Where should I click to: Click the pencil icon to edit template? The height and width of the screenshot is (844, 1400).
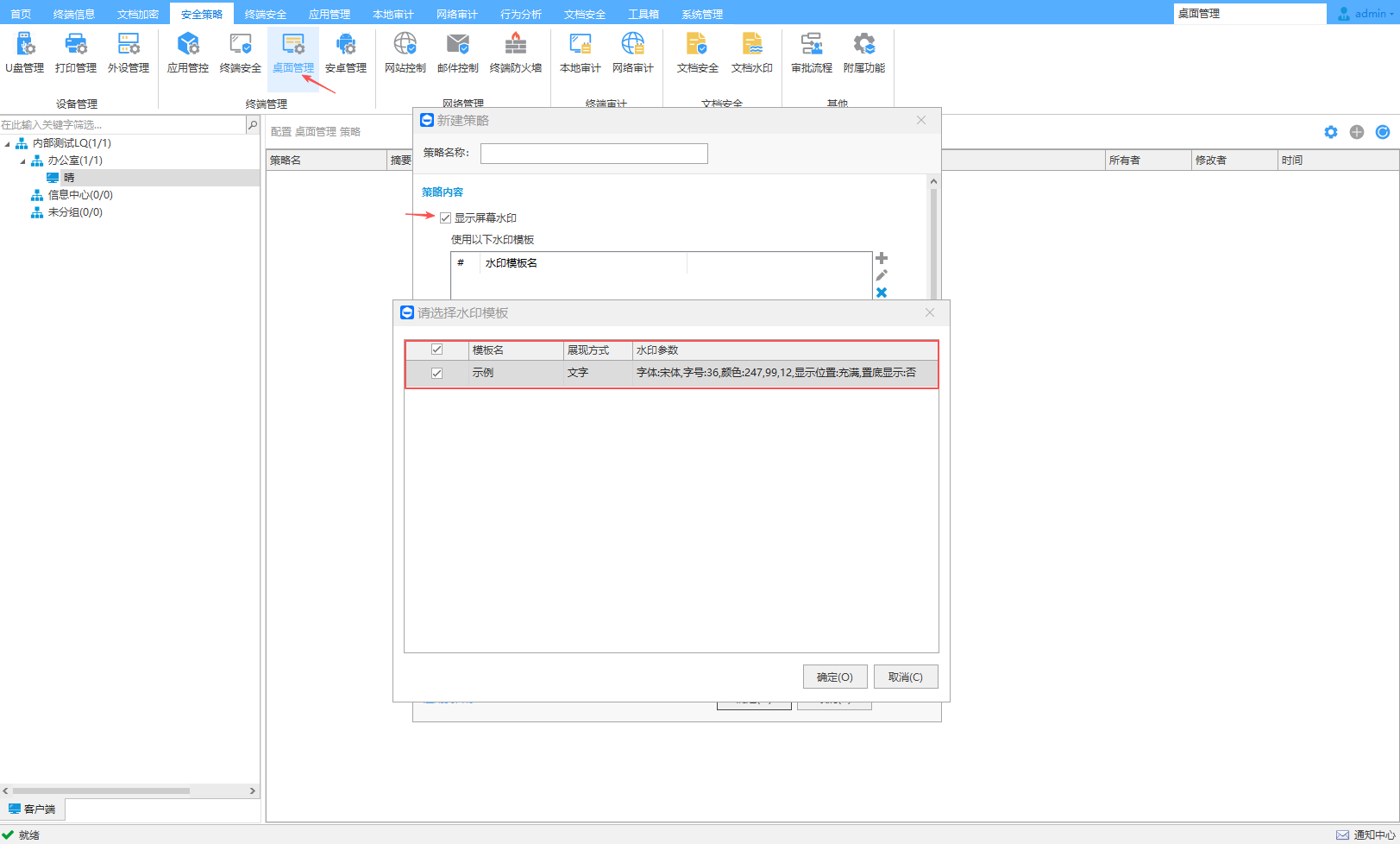(882, 275)
